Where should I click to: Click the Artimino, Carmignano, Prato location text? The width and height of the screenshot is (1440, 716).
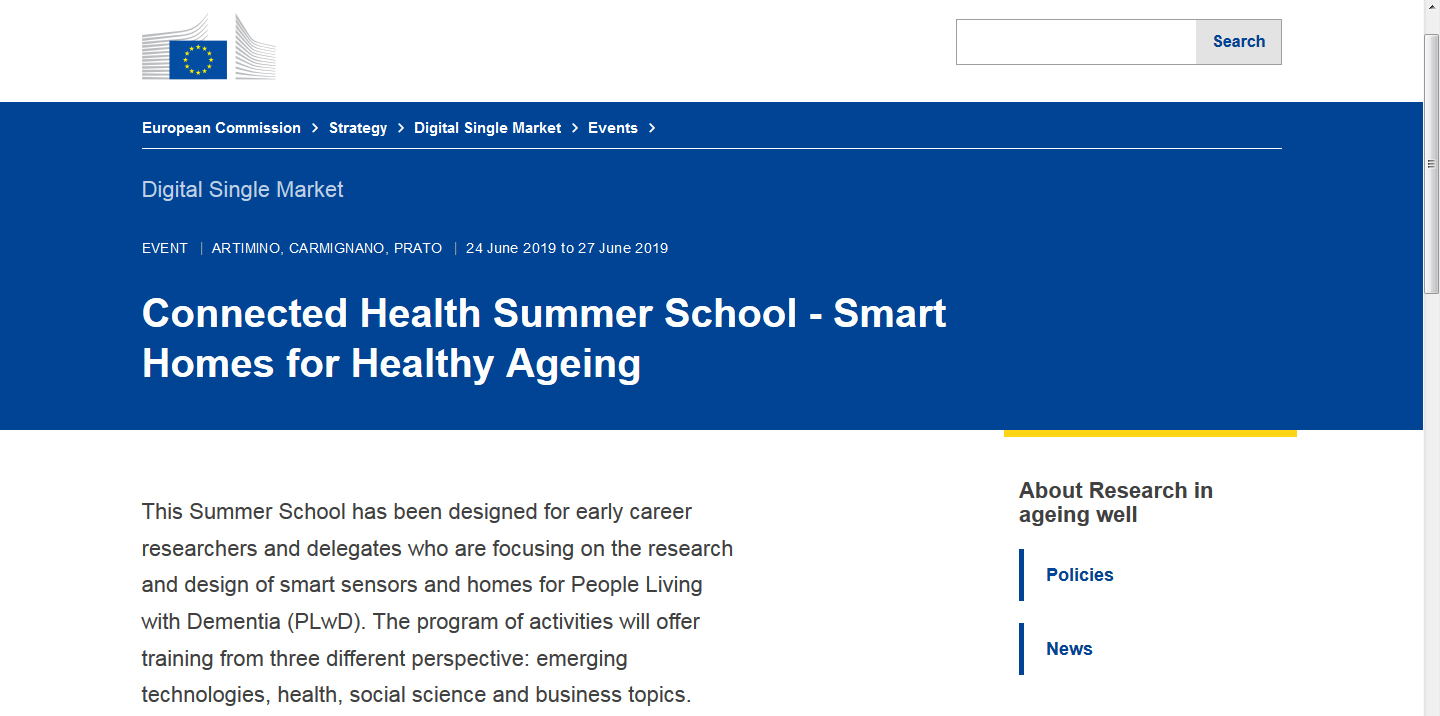click(327, 248)
